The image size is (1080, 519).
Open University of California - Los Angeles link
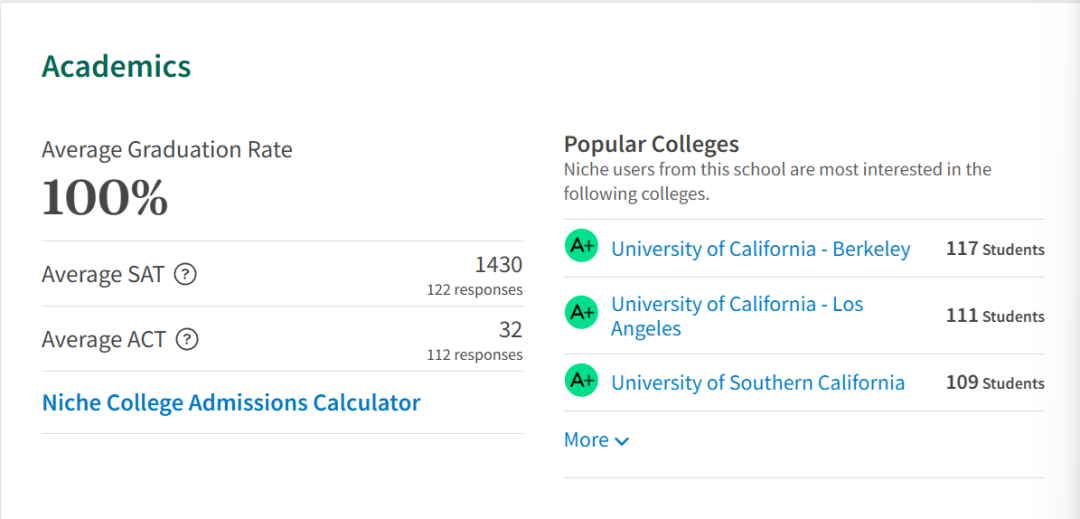pos(737,316)
